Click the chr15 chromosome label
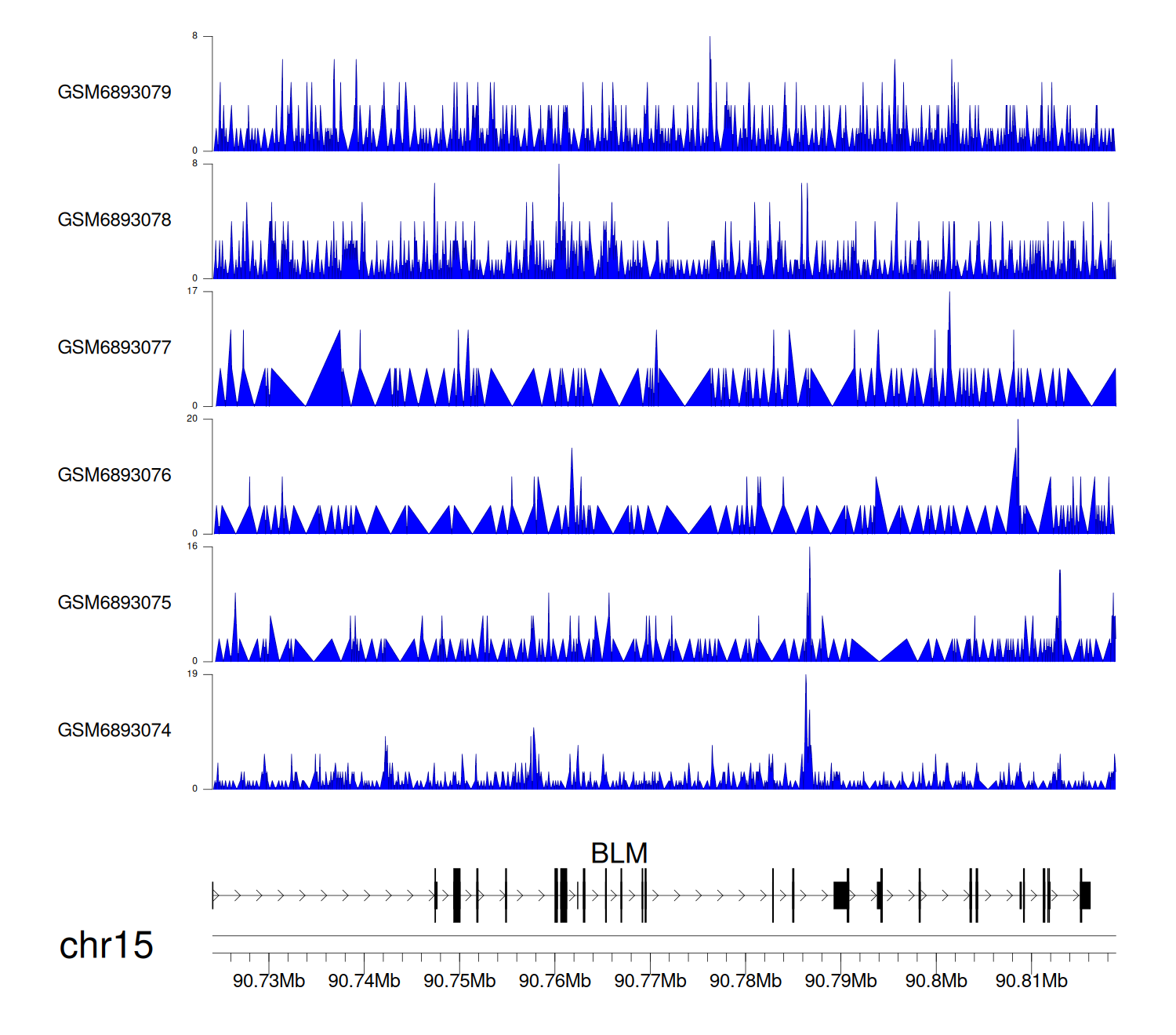The width and height of the screenshot is (1176, 1035). click(106, 946)
